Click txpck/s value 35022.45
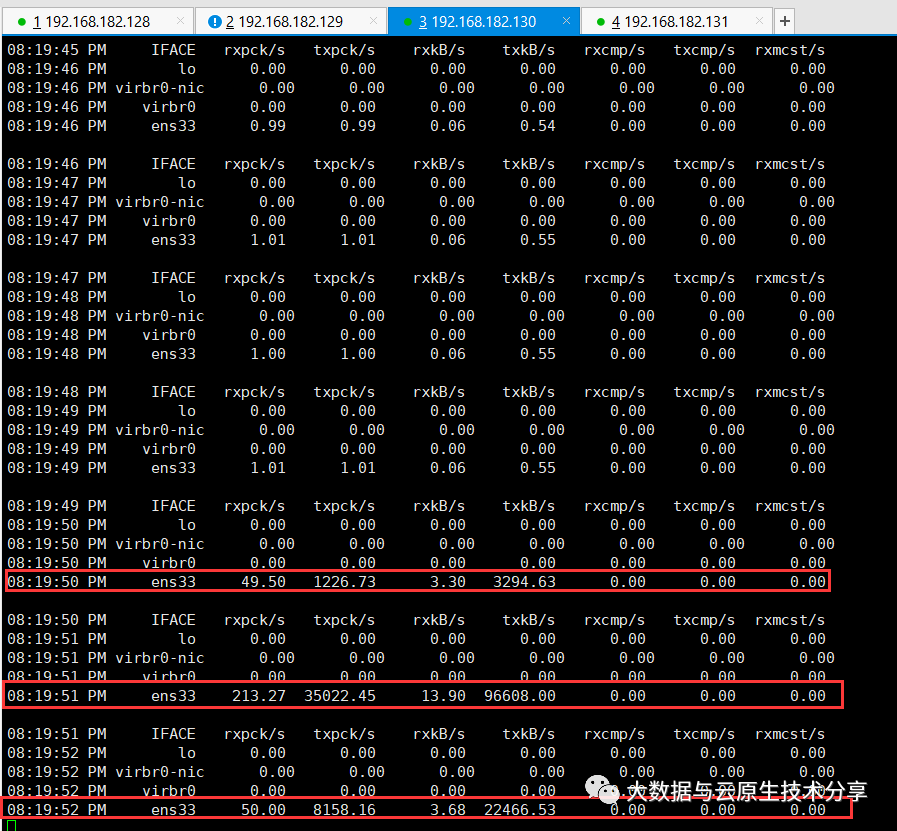Viewport: 897px width, 831px height. [340, 696]
